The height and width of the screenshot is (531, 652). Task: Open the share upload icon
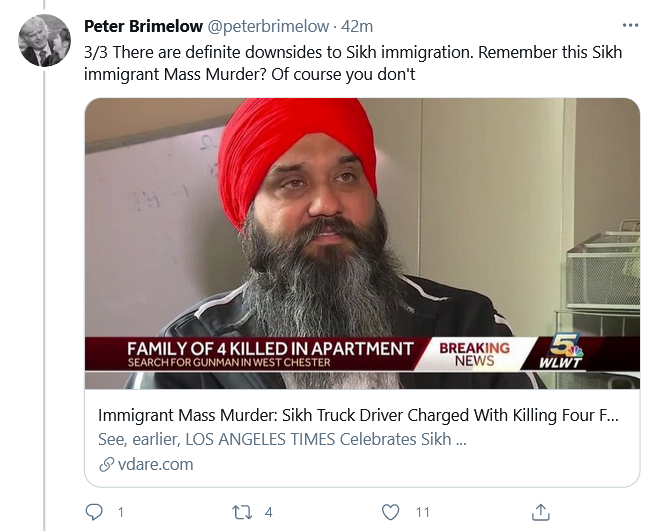point(541,512)
